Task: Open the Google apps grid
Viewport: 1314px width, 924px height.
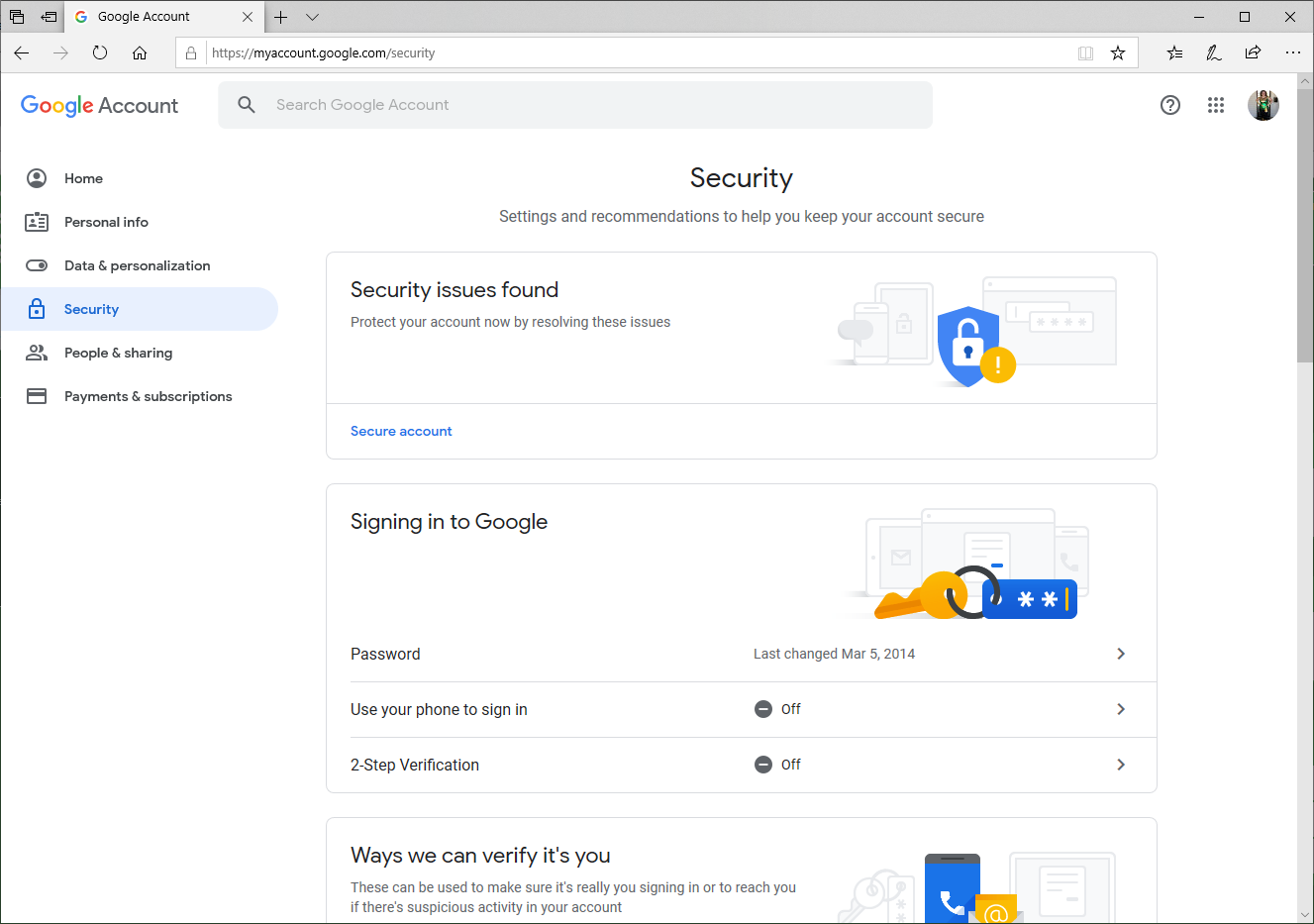Action: [1216, 105]
